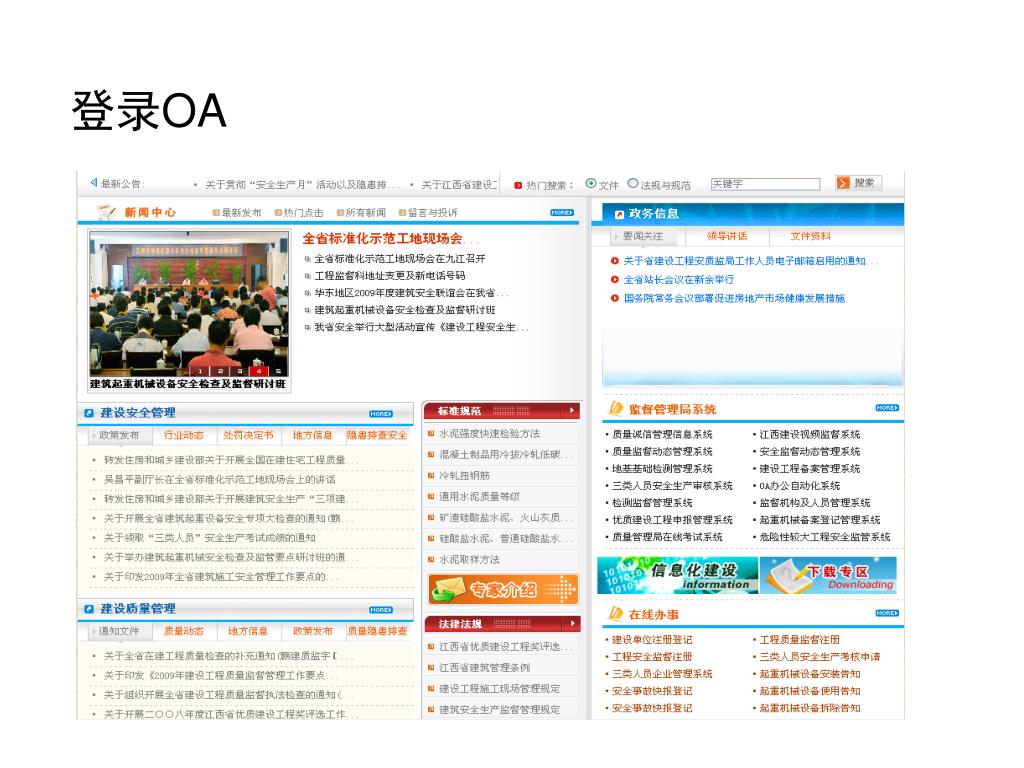The height and width of the screenshot is (768, 1024).
Task: Switch to 质量动态 tab
Action: click(184, 631)
